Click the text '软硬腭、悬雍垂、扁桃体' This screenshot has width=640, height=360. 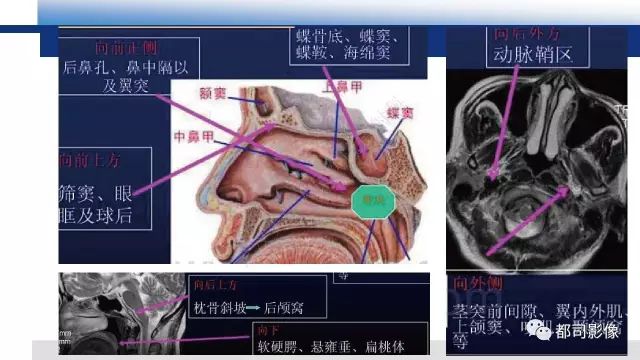coord(331,347)
